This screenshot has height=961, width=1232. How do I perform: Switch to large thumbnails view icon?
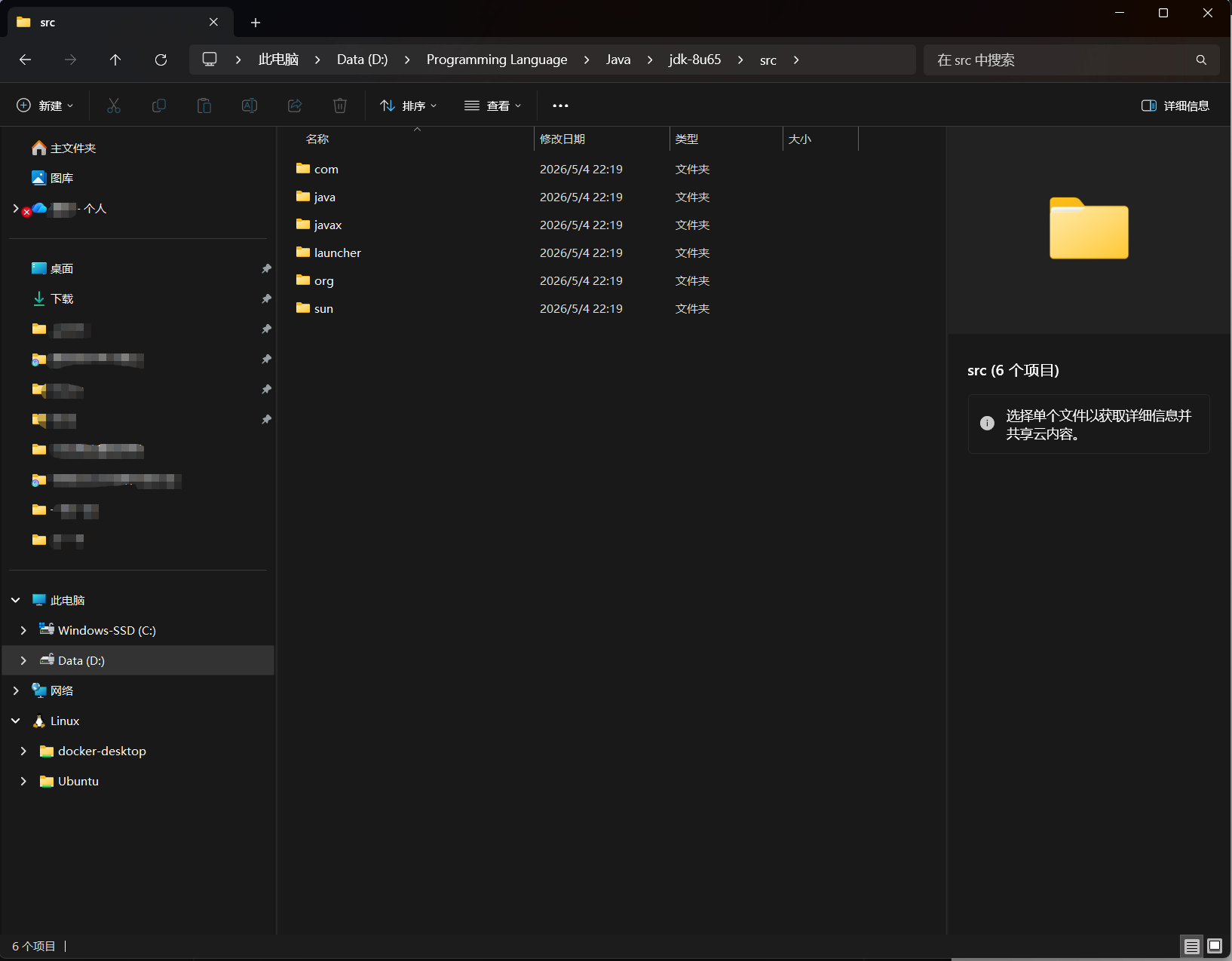click(x=1215, y=946)
